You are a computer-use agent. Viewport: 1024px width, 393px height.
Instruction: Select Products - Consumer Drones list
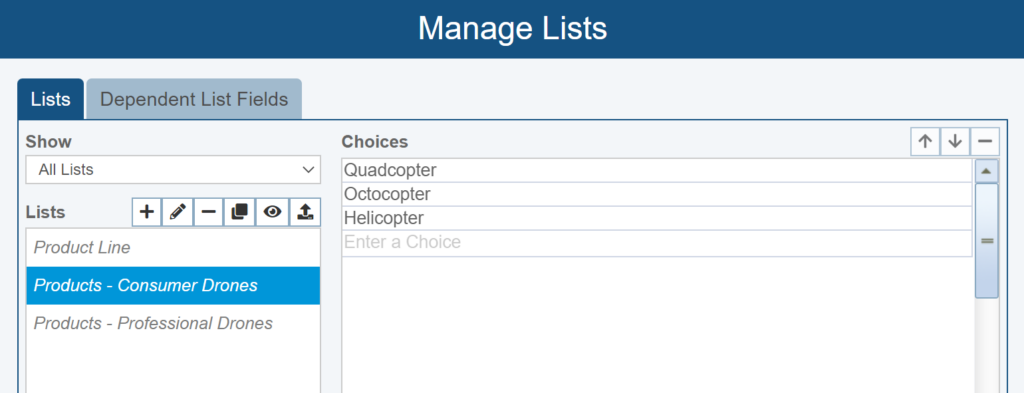(173, 285)
